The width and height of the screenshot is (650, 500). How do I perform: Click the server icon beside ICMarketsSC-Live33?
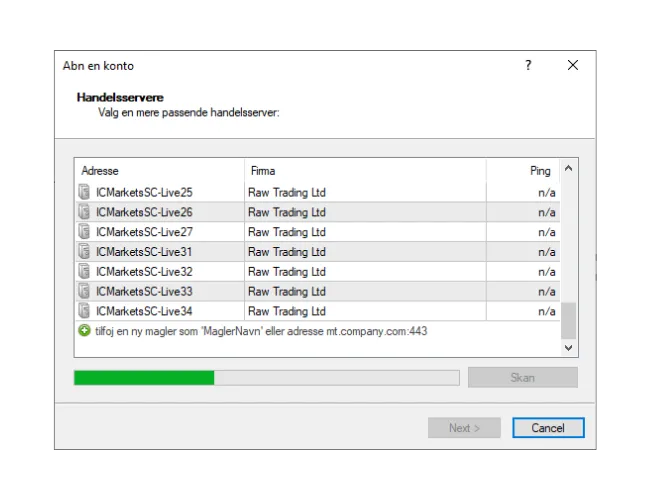pos(84,292)
